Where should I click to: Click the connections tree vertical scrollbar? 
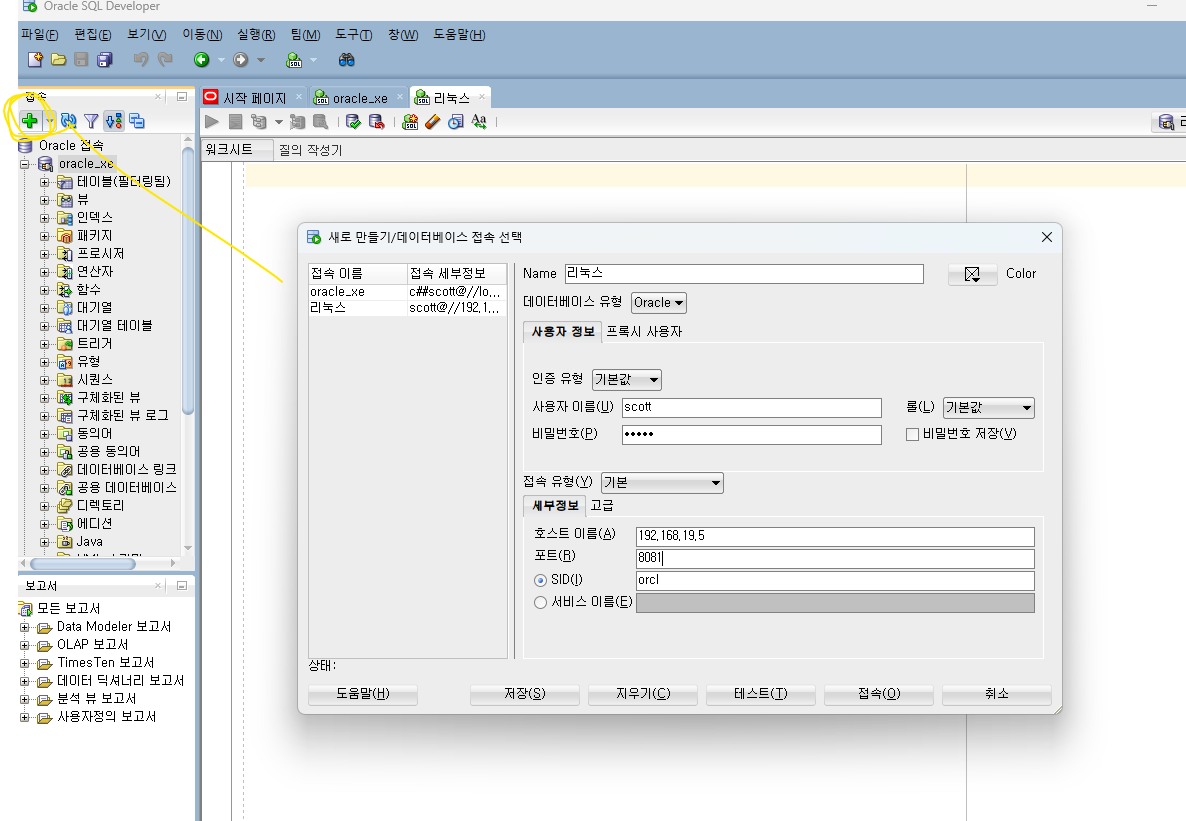coord(188,280)
